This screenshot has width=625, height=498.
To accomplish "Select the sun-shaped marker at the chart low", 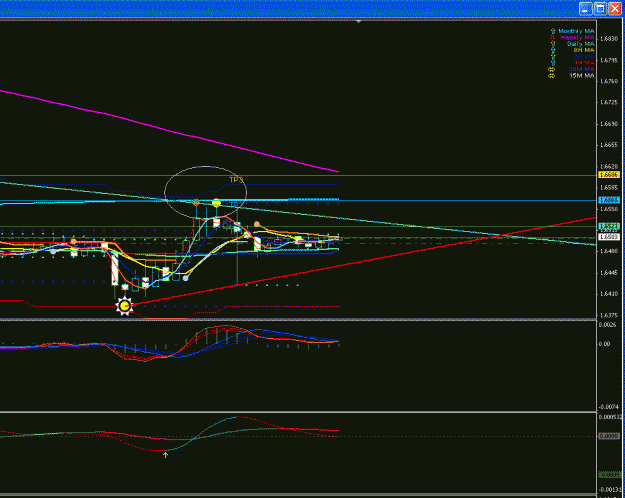I will [x=125, y=306].
